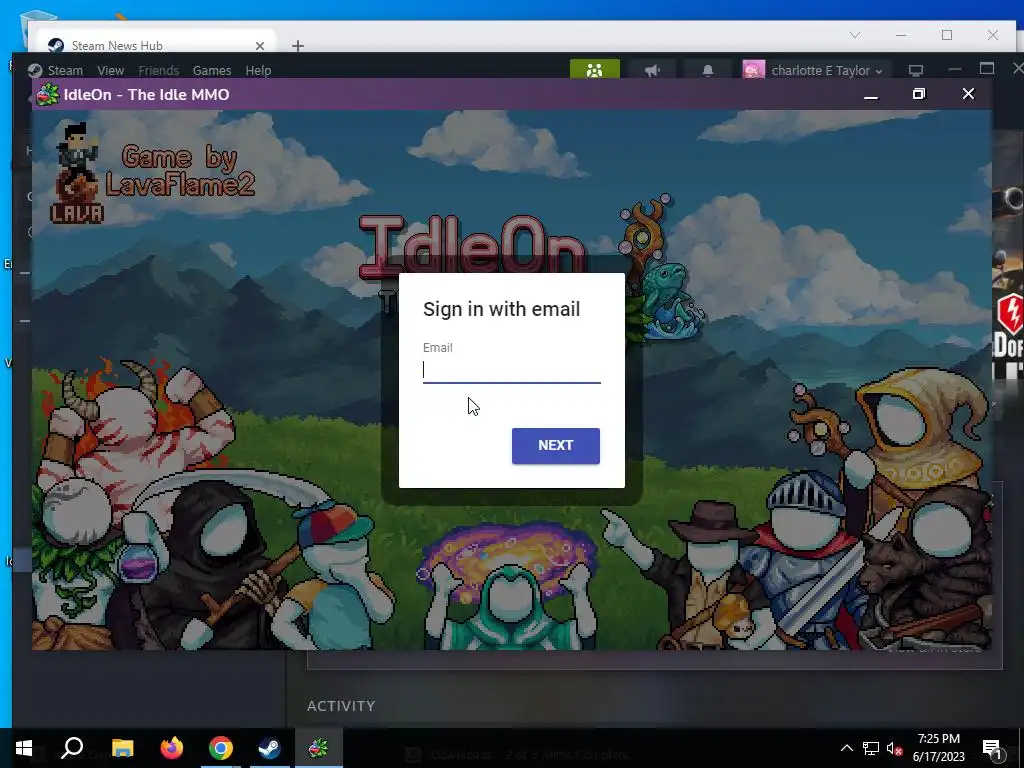The image size is (1024, 768).
Task: Close the IdleOn game window
Action: tap(968, 94)
